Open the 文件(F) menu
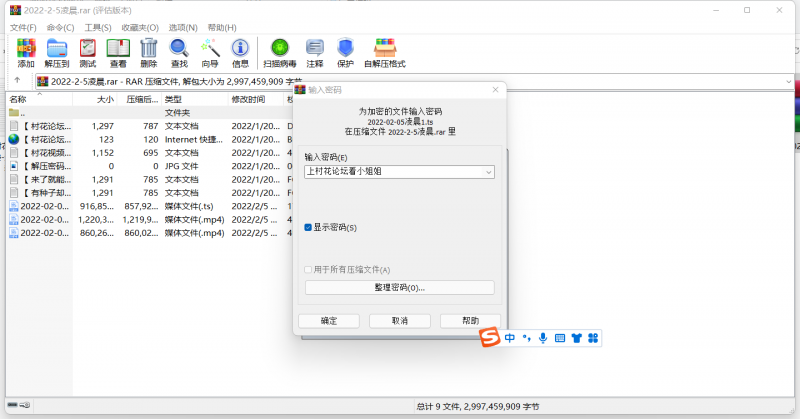Viewport: 800px width, 419px height. 23,27
